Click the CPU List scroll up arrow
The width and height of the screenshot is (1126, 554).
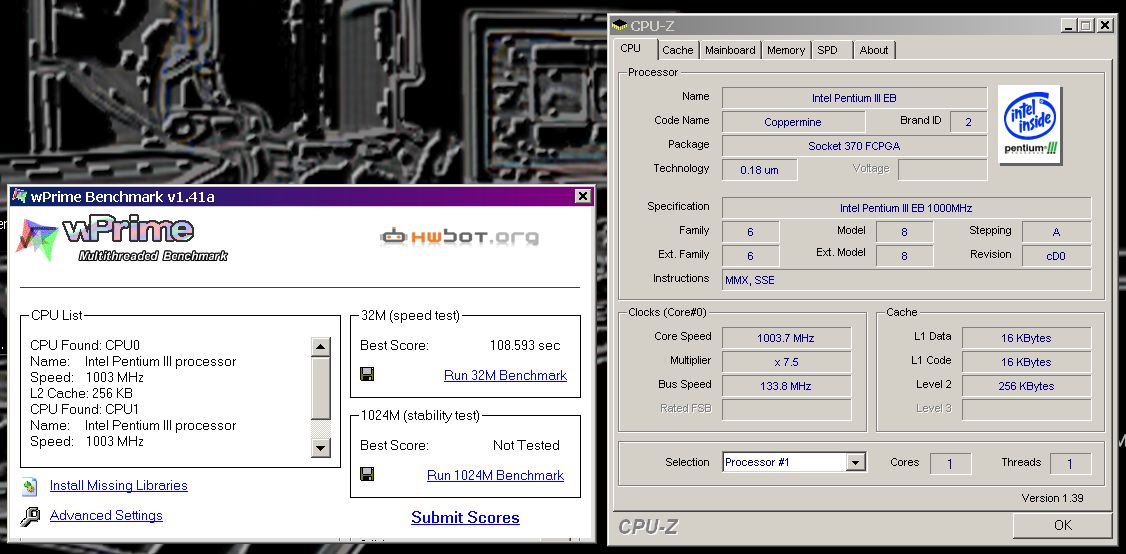click(320, 346)
